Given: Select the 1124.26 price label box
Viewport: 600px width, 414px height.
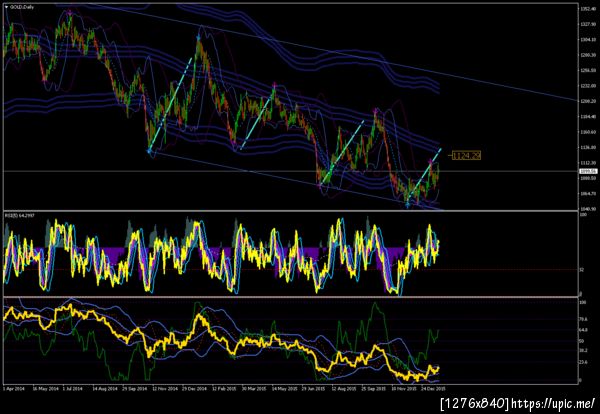Looking at the screenshot, I should click(466, 155).
